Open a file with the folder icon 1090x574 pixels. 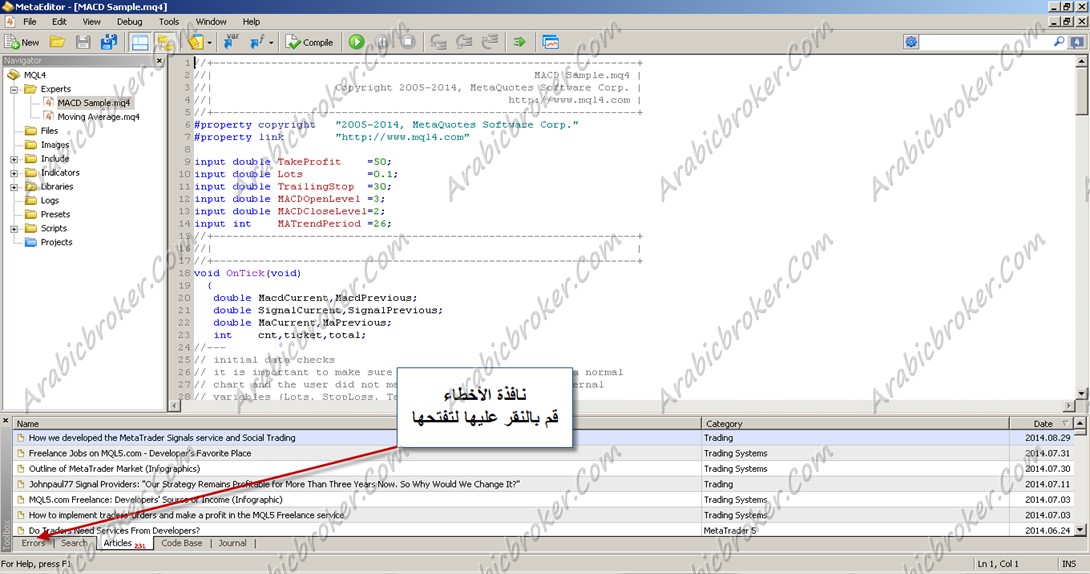(57, 42)
